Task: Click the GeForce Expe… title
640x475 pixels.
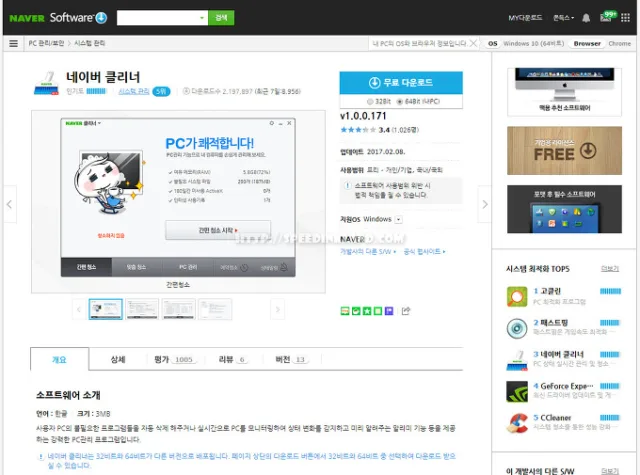Action: [567, 386]
